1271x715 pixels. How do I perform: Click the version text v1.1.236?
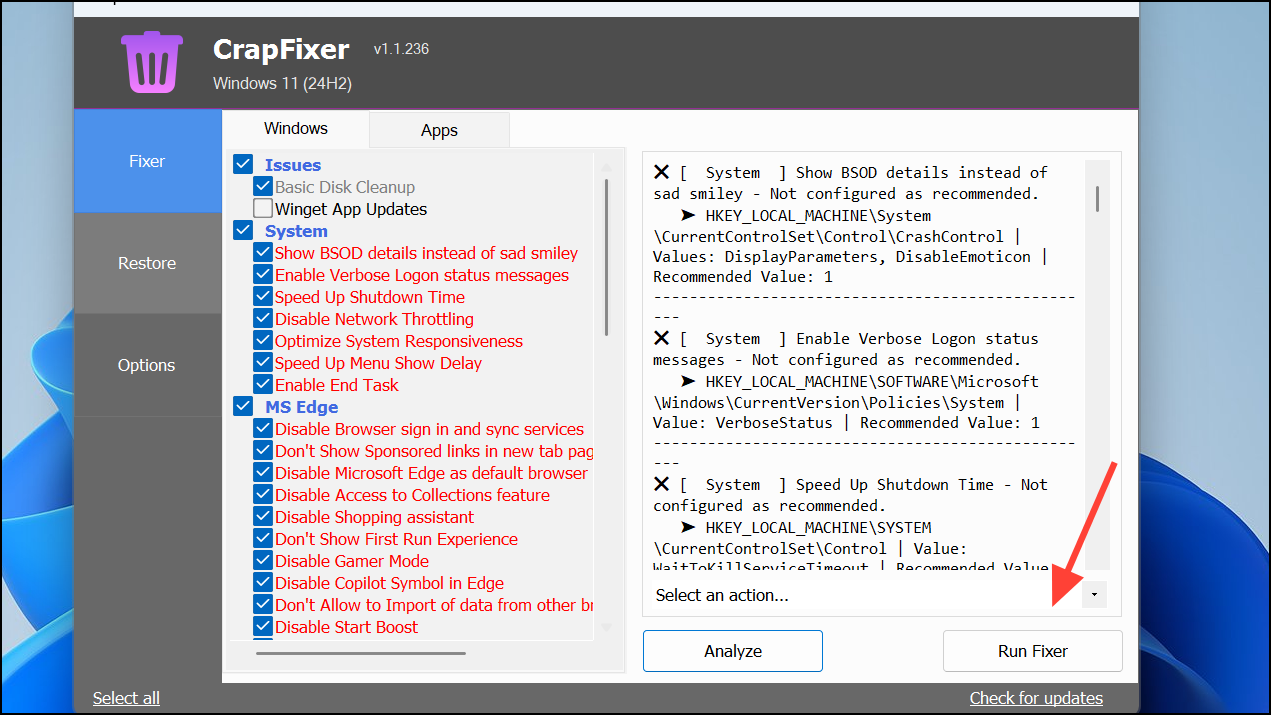(401, 49)
